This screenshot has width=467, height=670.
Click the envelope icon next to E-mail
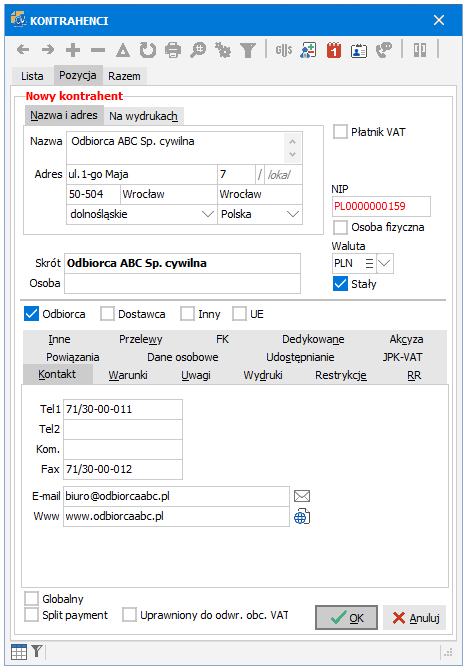pos(302,496)
